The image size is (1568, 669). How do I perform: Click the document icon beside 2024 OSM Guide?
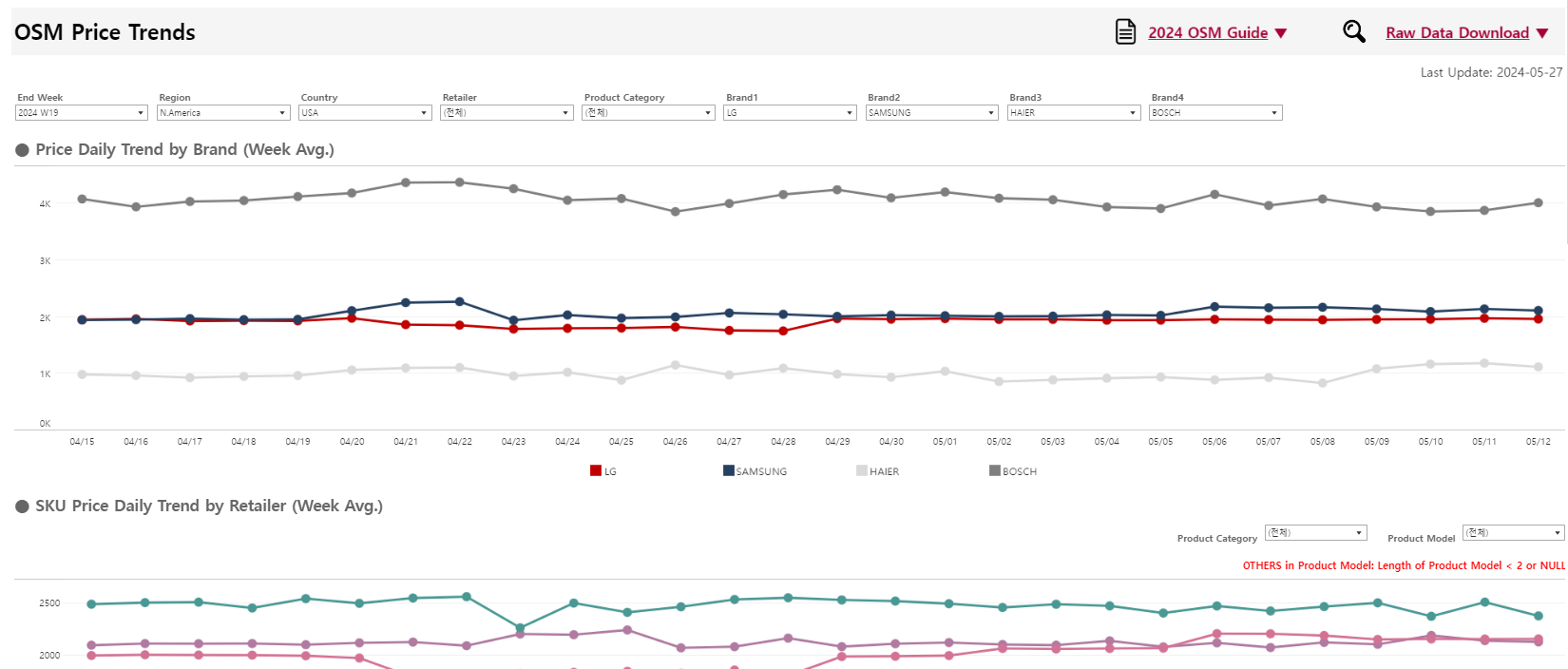coord(1125,32)
